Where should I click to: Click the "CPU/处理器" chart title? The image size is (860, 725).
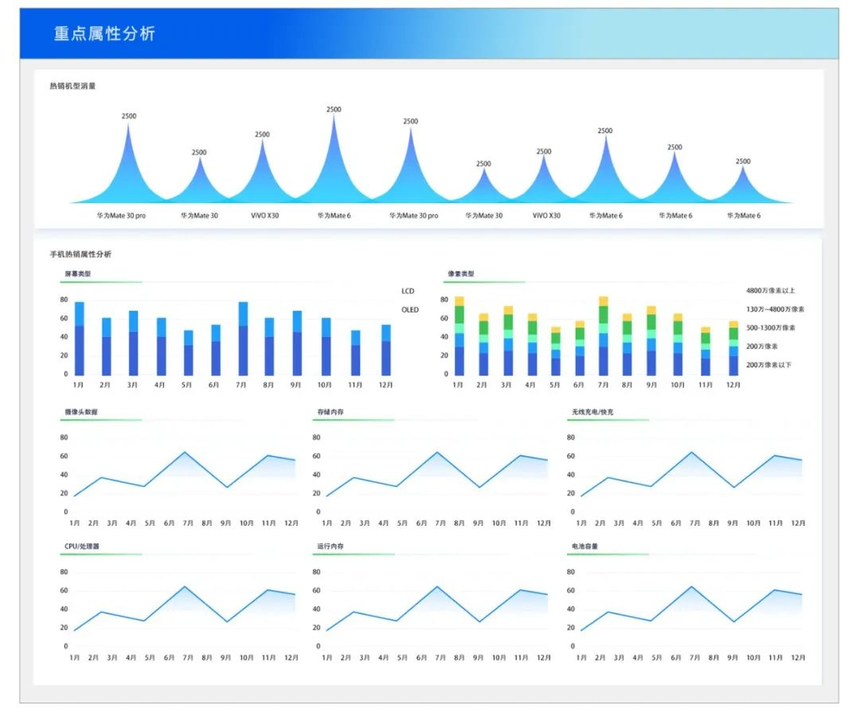click(x=82, y=546)
